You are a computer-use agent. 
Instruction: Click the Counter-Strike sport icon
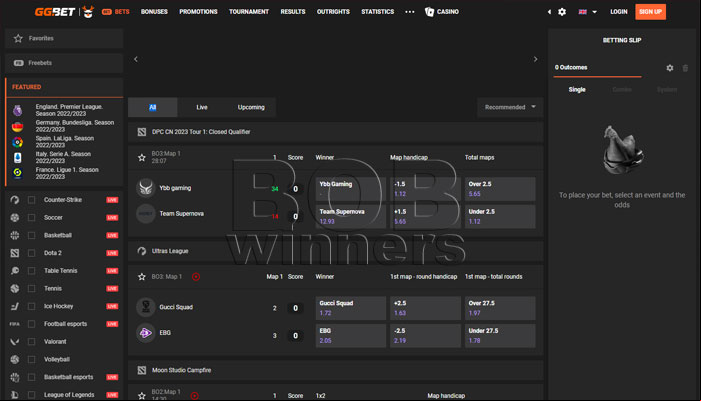click(x=15, y=200)
